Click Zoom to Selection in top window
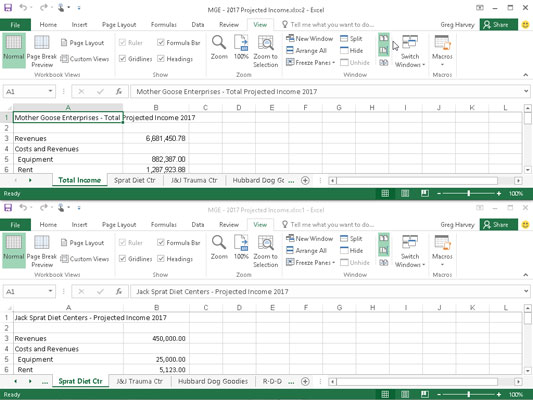 tap(265, 50)
